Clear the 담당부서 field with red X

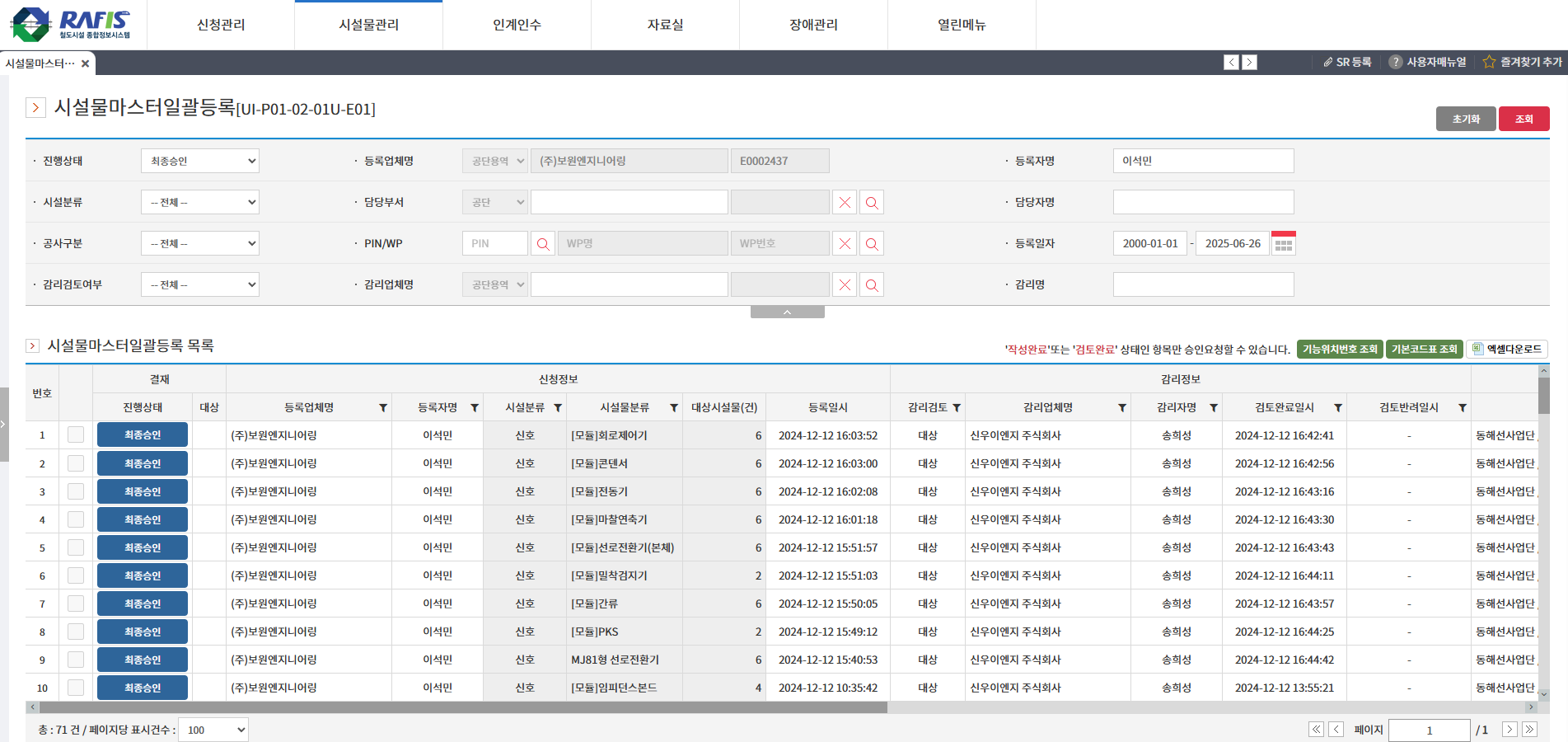click(x=845, y=202)
